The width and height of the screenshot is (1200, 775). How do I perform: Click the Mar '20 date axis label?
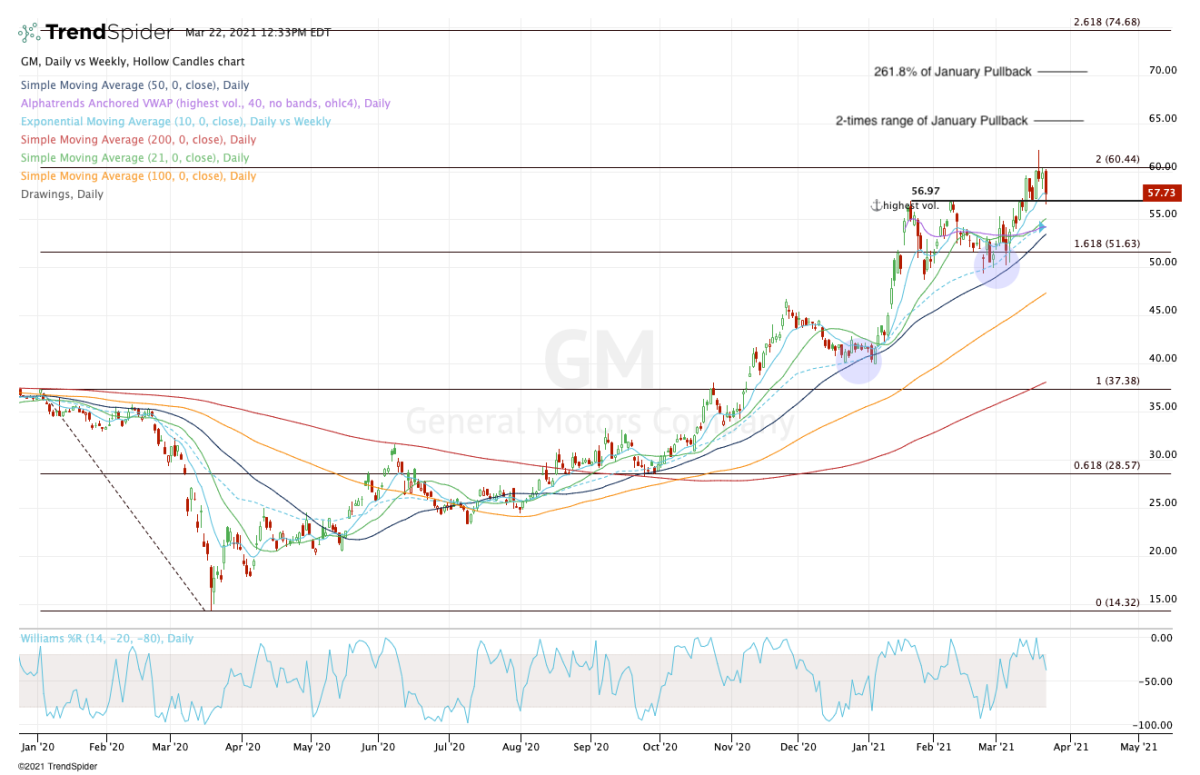click(171, 746)
